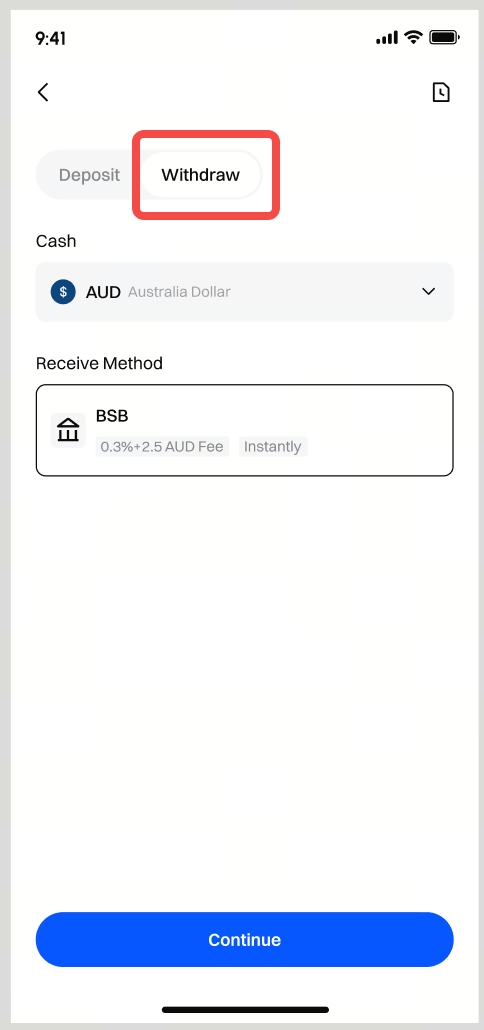Tap the 9:41 clock
Screen dimensions: 484x1030
click(51, 38)
